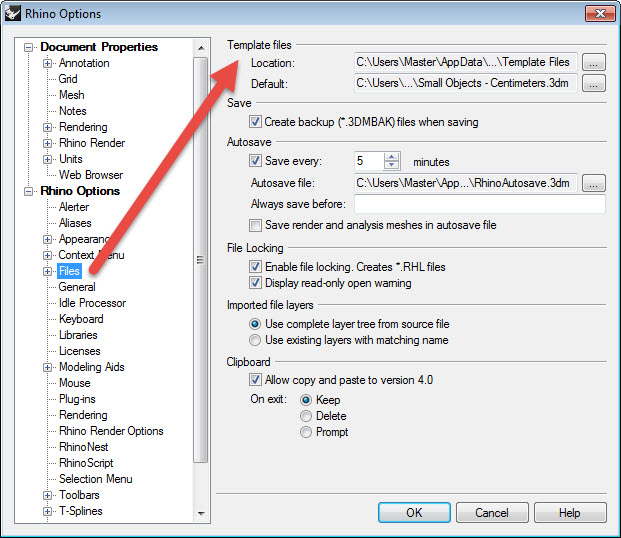Select Rhino Render Options in the tree

(111, 431)
